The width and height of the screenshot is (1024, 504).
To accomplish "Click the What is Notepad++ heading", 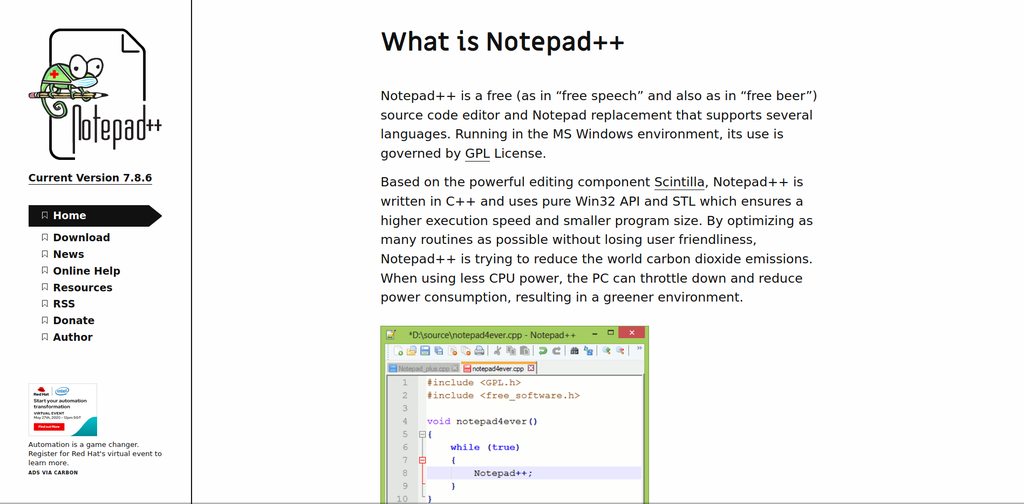I will (x=502, y=42).
